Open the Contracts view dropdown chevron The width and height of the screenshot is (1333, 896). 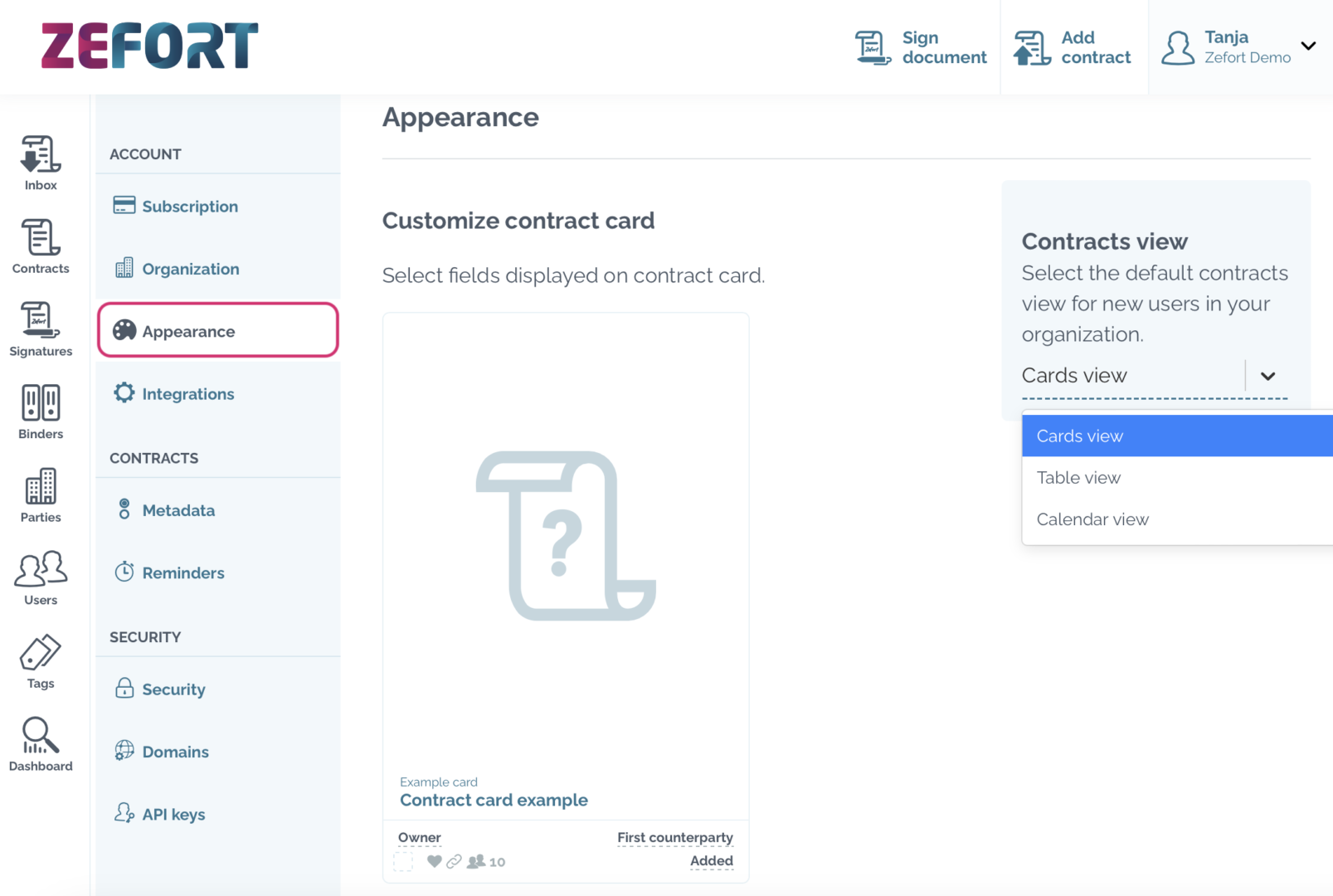pos(1268,375)
